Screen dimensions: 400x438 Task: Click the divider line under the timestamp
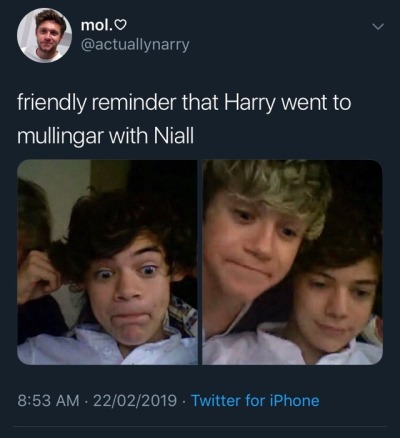[202, 426]
